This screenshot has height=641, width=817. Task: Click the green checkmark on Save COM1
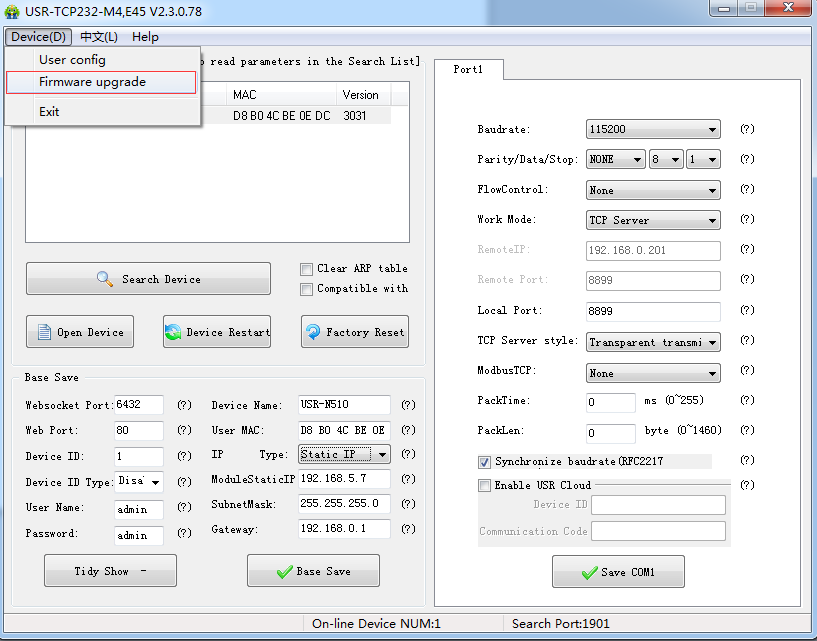click(x=589, y=573)
